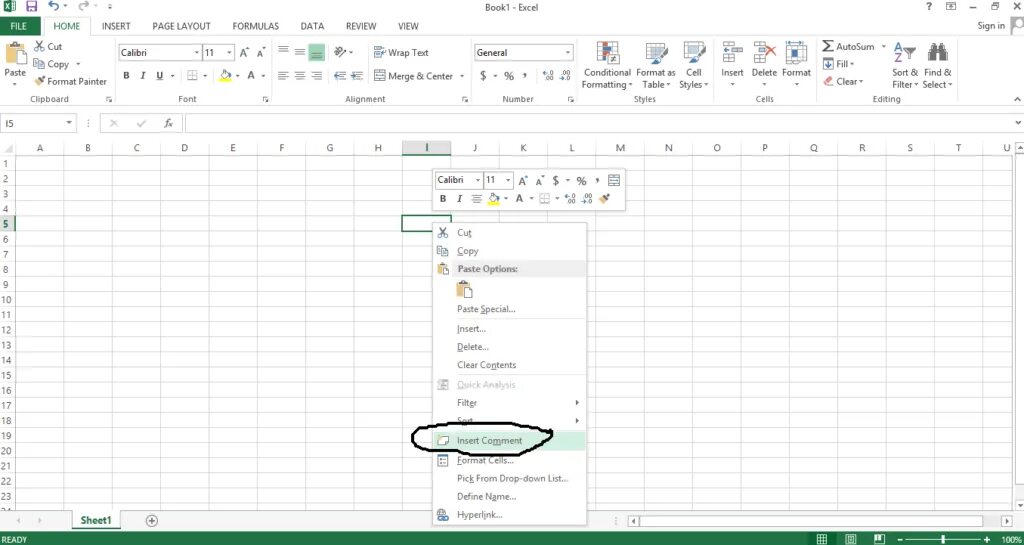Click Undo in quick access toolbar
This screenshot has height=545, width=1024.
tap(54, 7)
